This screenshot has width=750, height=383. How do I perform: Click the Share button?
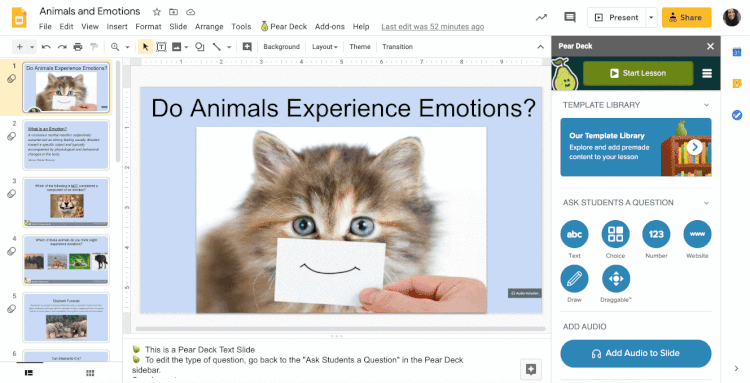686,18
